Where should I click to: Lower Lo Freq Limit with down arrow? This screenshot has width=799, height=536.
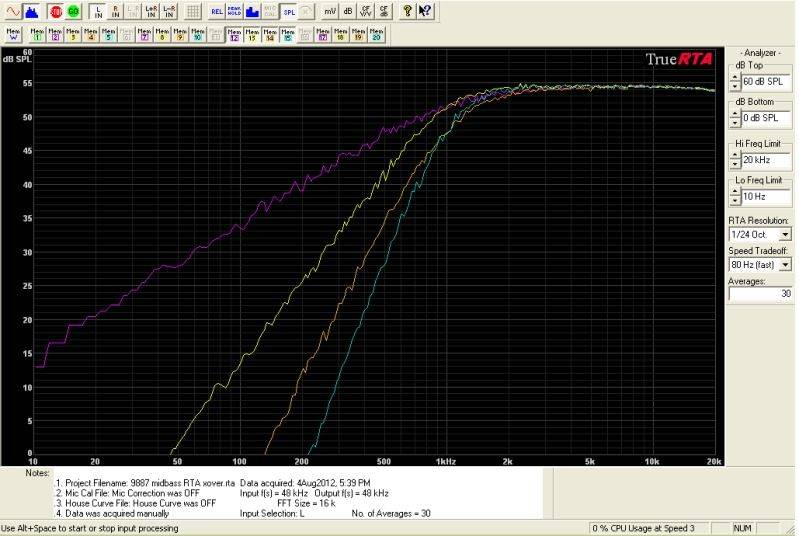[735, 201]
